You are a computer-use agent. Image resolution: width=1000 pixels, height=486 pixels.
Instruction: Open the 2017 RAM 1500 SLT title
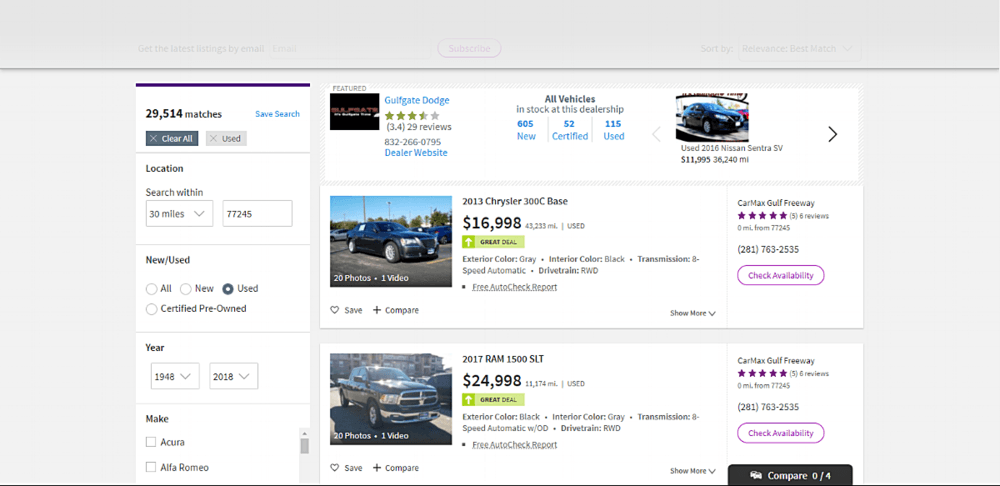[503, 359]
